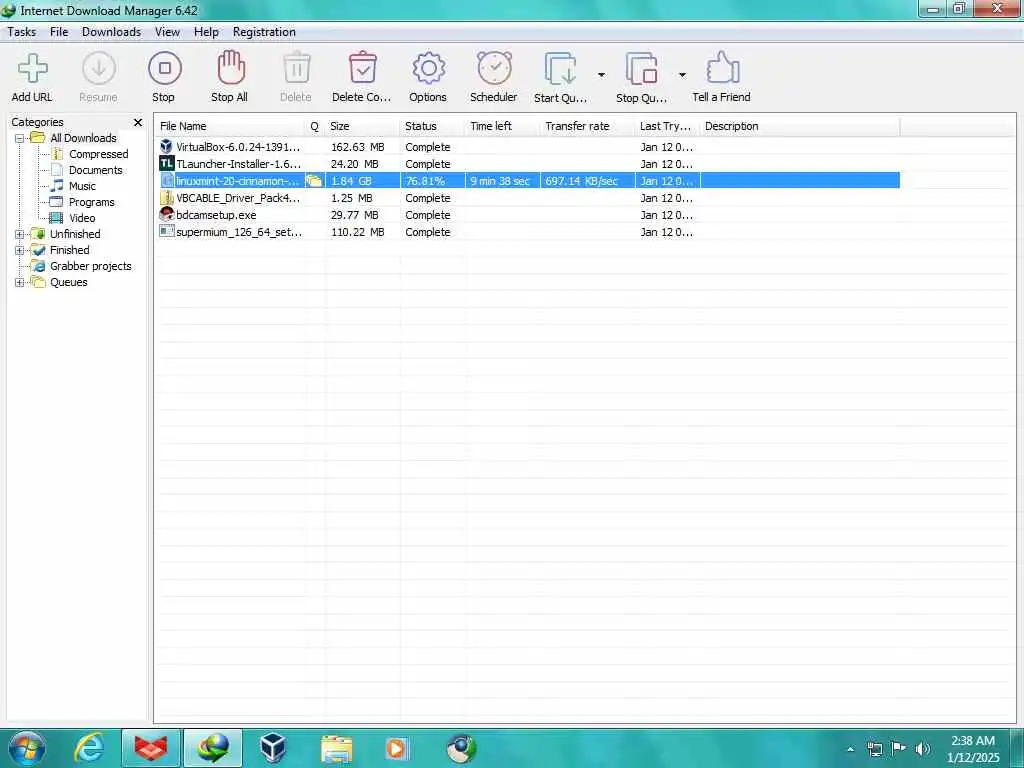Click the Delete Completed icon
The height and width of the screenshot is (768, 1024).
[362, 68]
